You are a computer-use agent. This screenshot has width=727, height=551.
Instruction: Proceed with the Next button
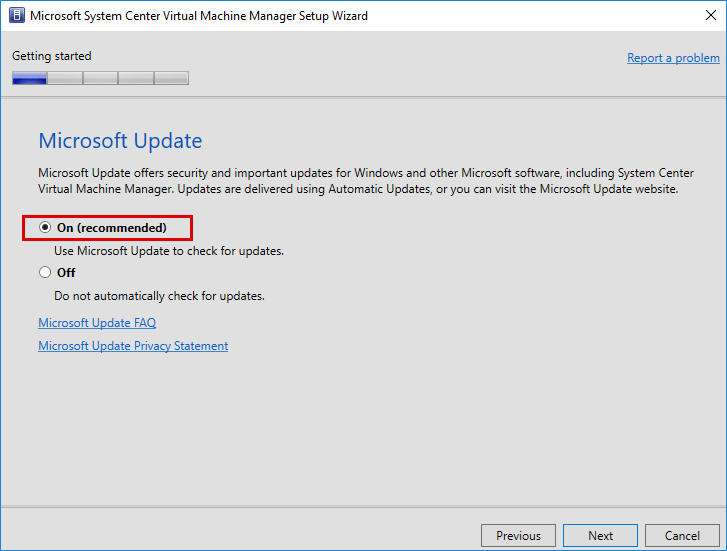[x=600, y=535]
